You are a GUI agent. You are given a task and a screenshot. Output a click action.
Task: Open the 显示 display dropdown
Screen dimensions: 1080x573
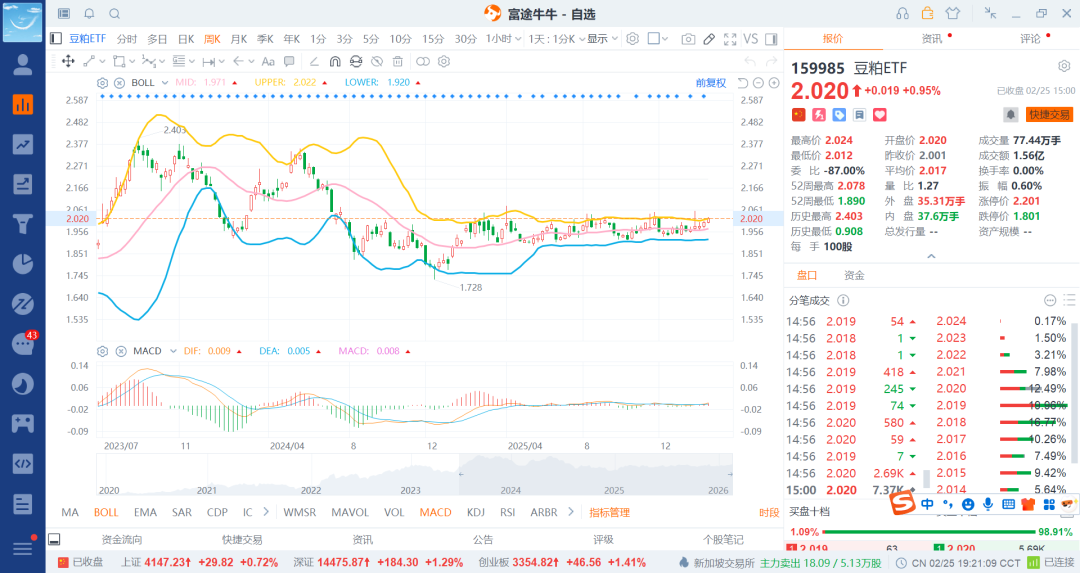(x=603, y=39)
